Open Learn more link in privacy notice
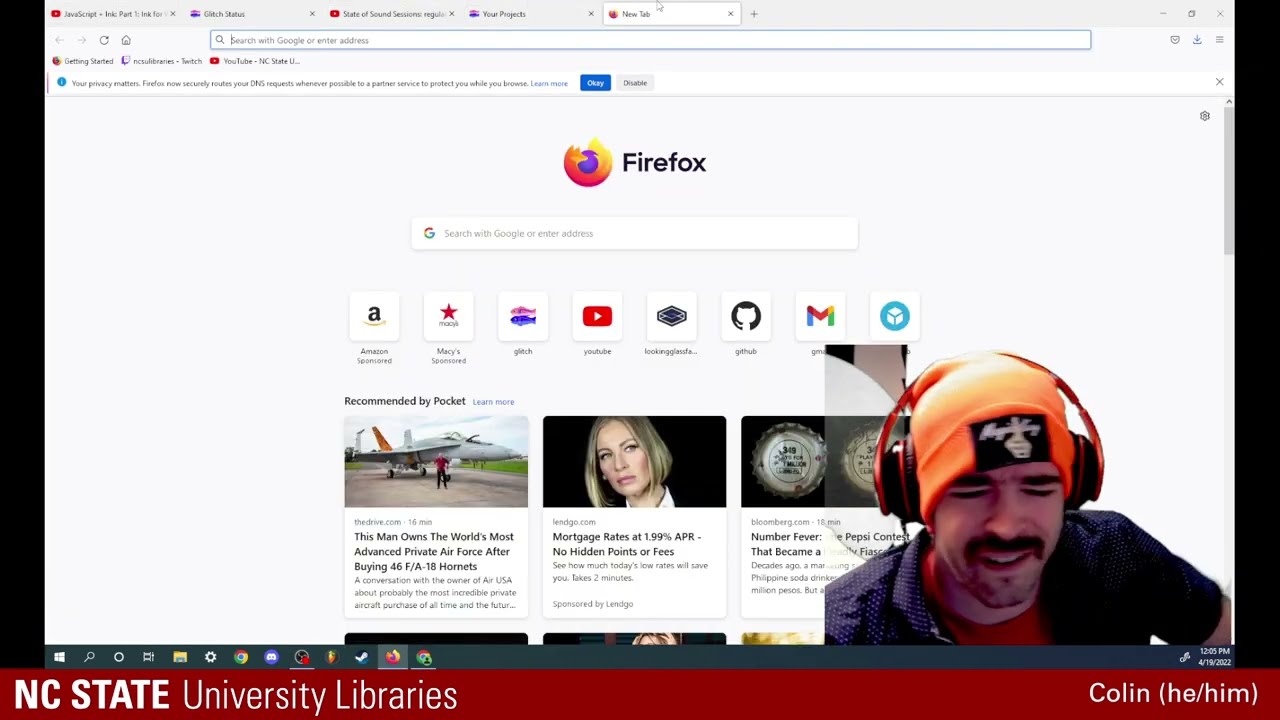The width and height of the screenshot is (1280, 720). [549, 83]
